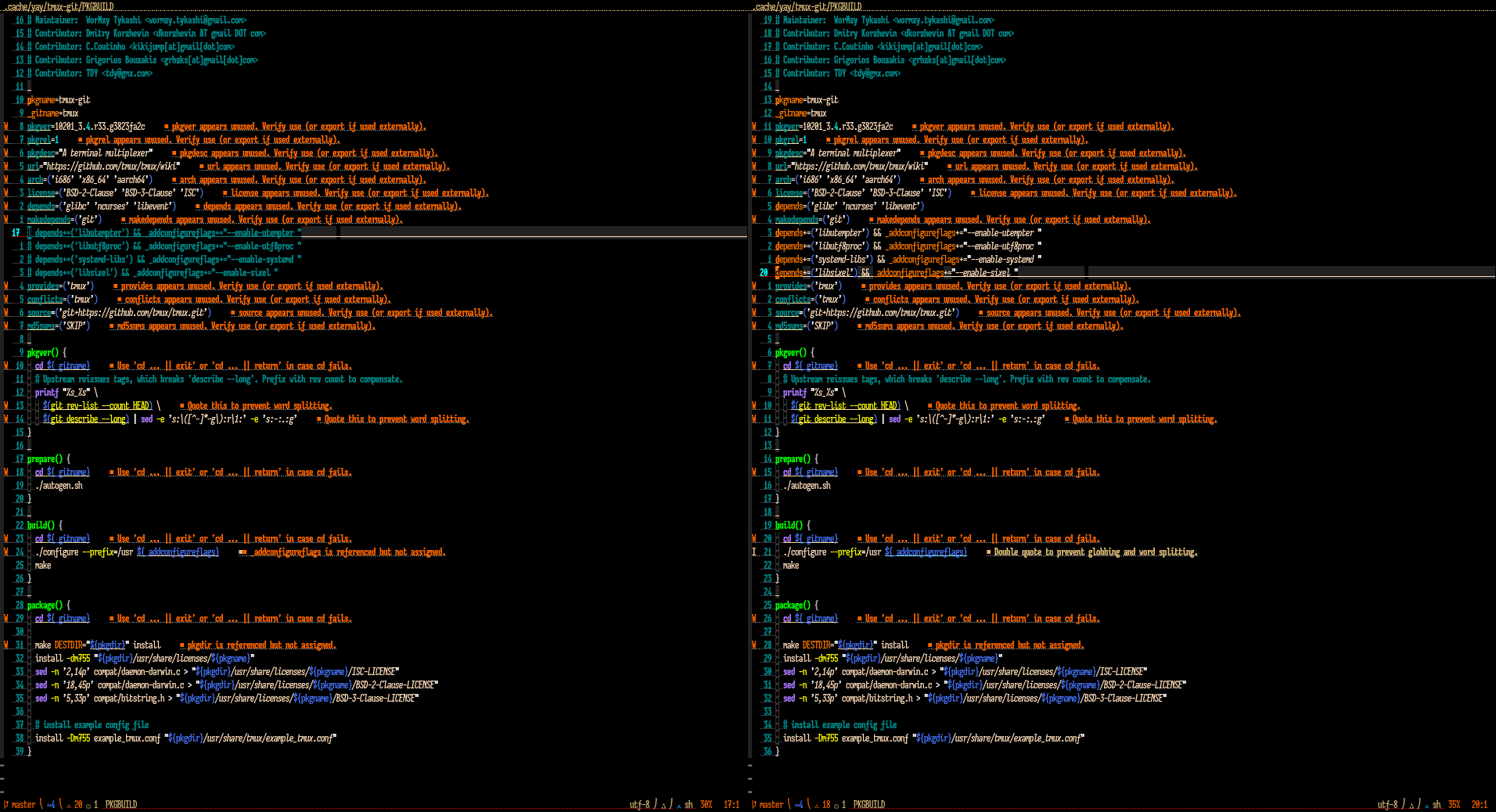Click the BSD-3-Clause-LICENSE sed line in right pane

click(975, 699)
